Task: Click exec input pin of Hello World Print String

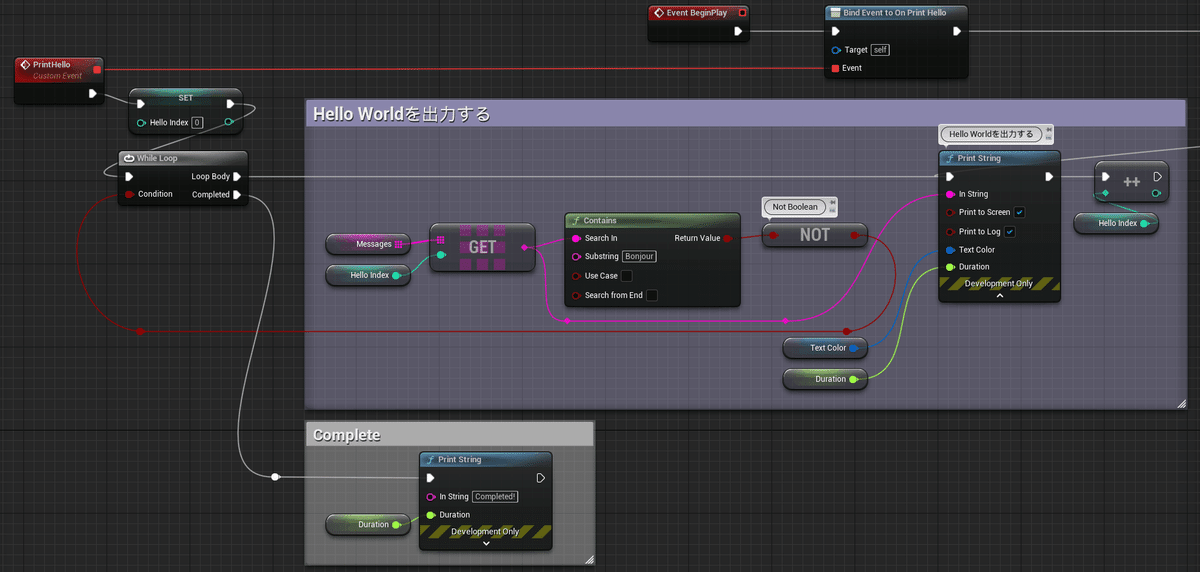Action: tap(949, 177)
